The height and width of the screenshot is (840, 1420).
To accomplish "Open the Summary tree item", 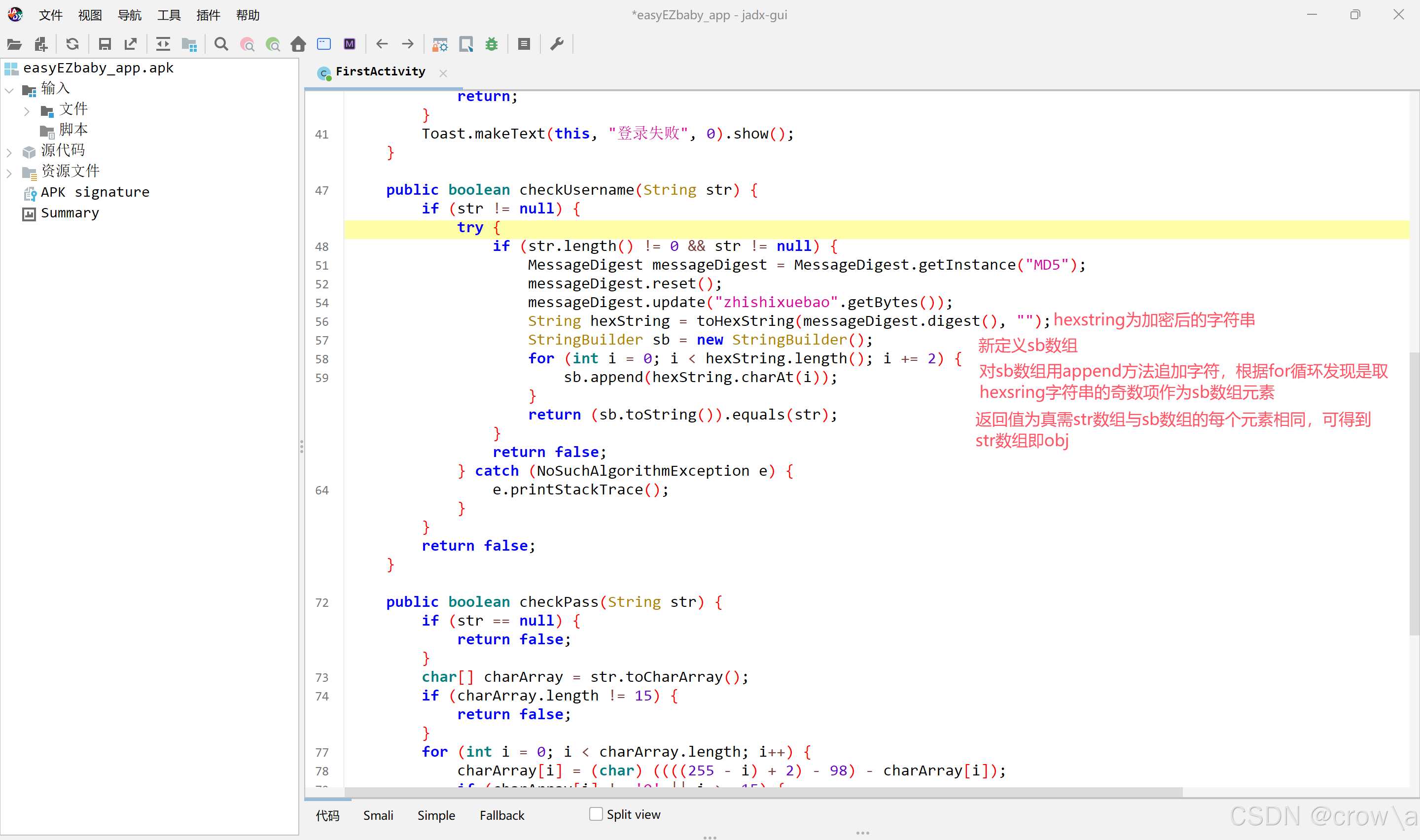I will tap(70, 213).
